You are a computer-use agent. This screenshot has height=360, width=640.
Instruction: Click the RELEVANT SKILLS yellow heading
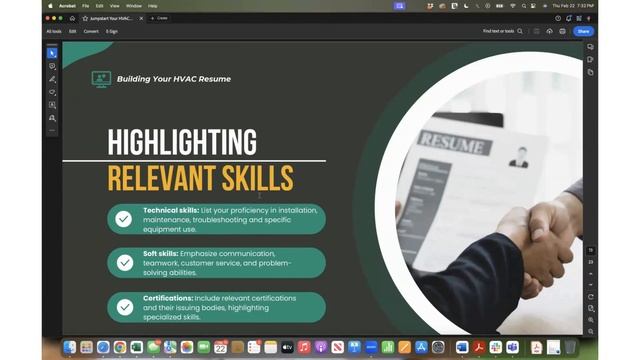point(200,178)
